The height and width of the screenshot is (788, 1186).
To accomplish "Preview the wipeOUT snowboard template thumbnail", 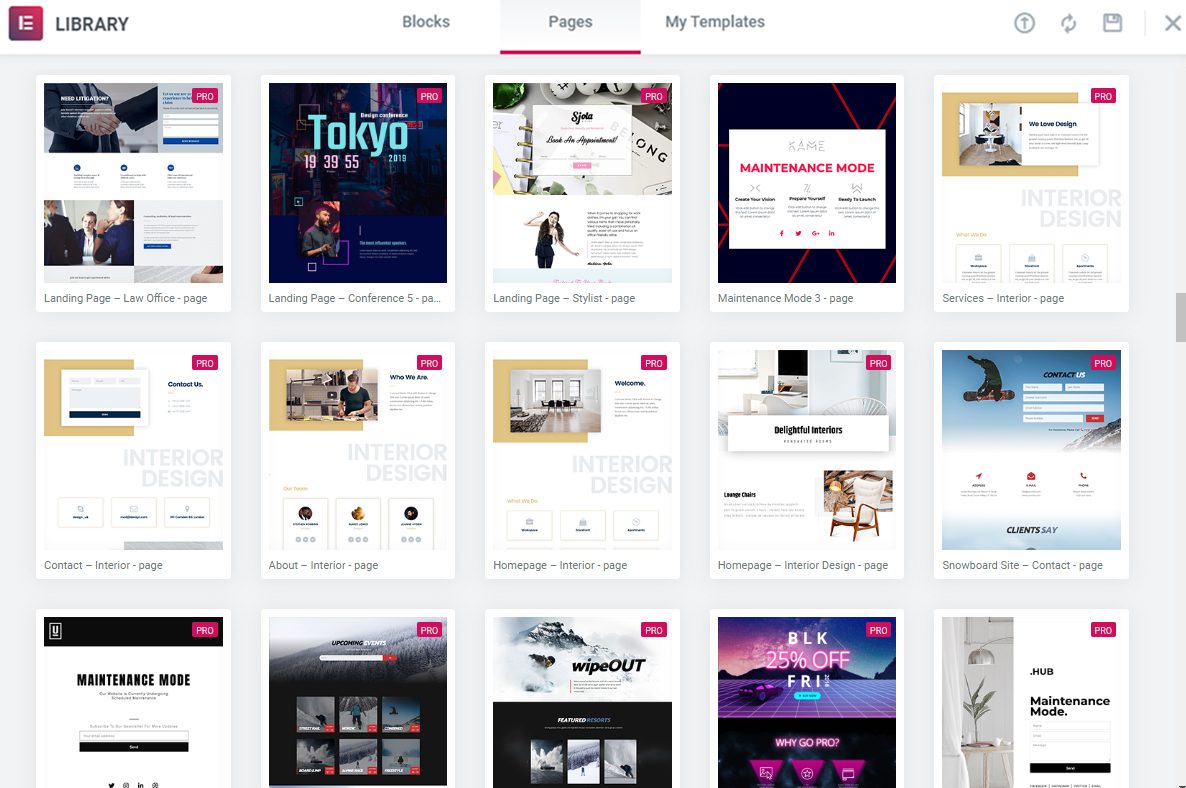I will [582, 703].
